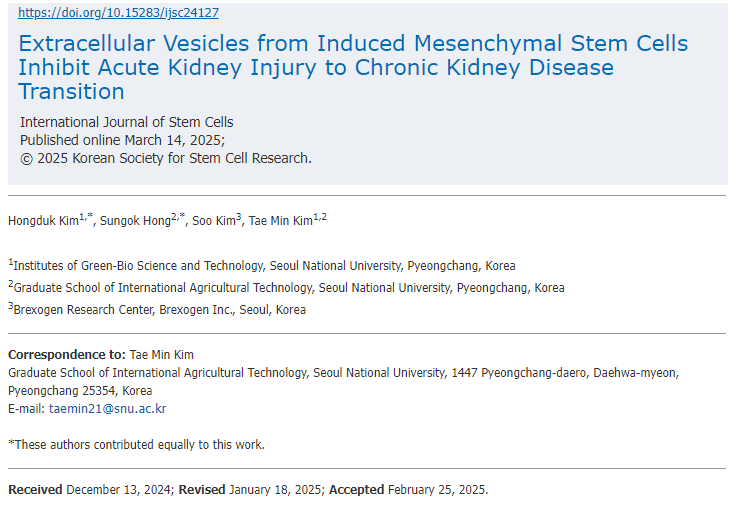Click the taemin21@snu.ac.kr email link
The image size is (736, 508).
107,409
